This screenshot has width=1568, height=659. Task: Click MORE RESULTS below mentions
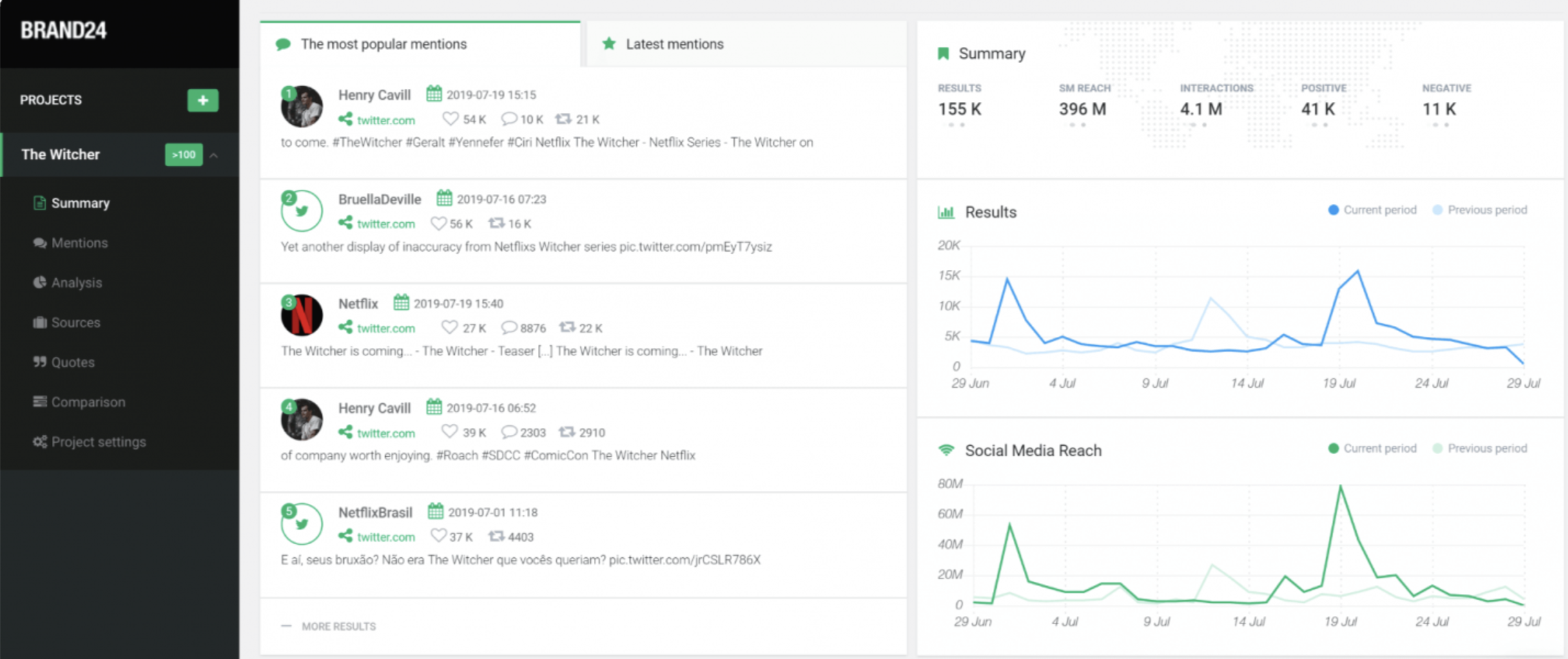point(338,626)
